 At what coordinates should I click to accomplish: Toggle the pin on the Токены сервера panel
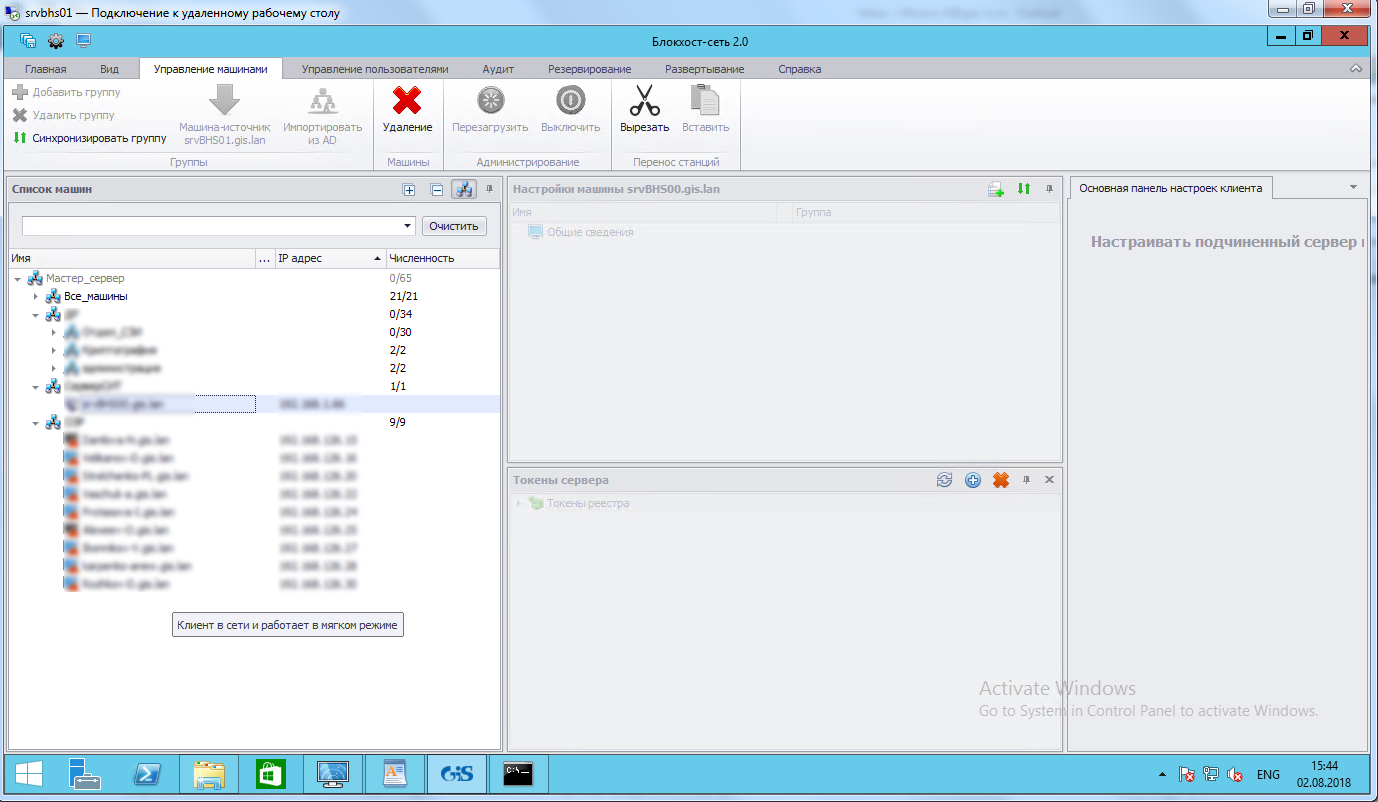[x=1026, y=480]
